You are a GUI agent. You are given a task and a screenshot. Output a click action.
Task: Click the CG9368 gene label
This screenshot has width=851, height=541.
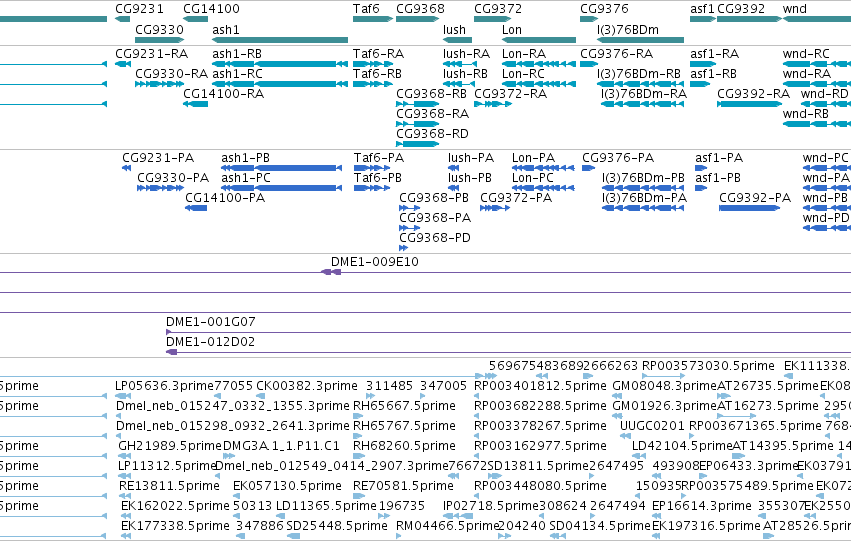tap(420, 9)
